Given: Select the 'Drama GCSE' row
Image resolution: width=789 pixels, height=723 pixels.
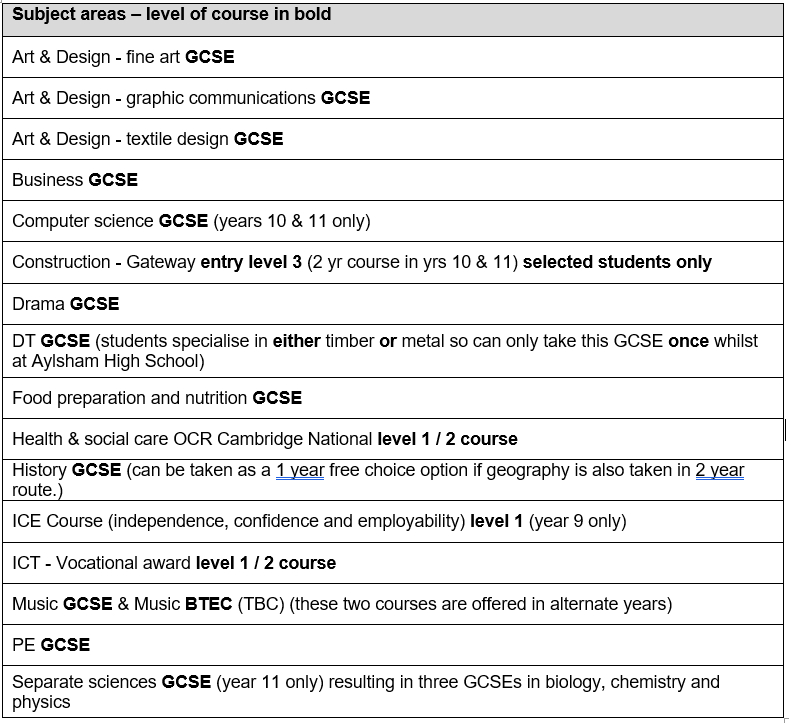Looking at the screenshot, I should pos(66,303).
